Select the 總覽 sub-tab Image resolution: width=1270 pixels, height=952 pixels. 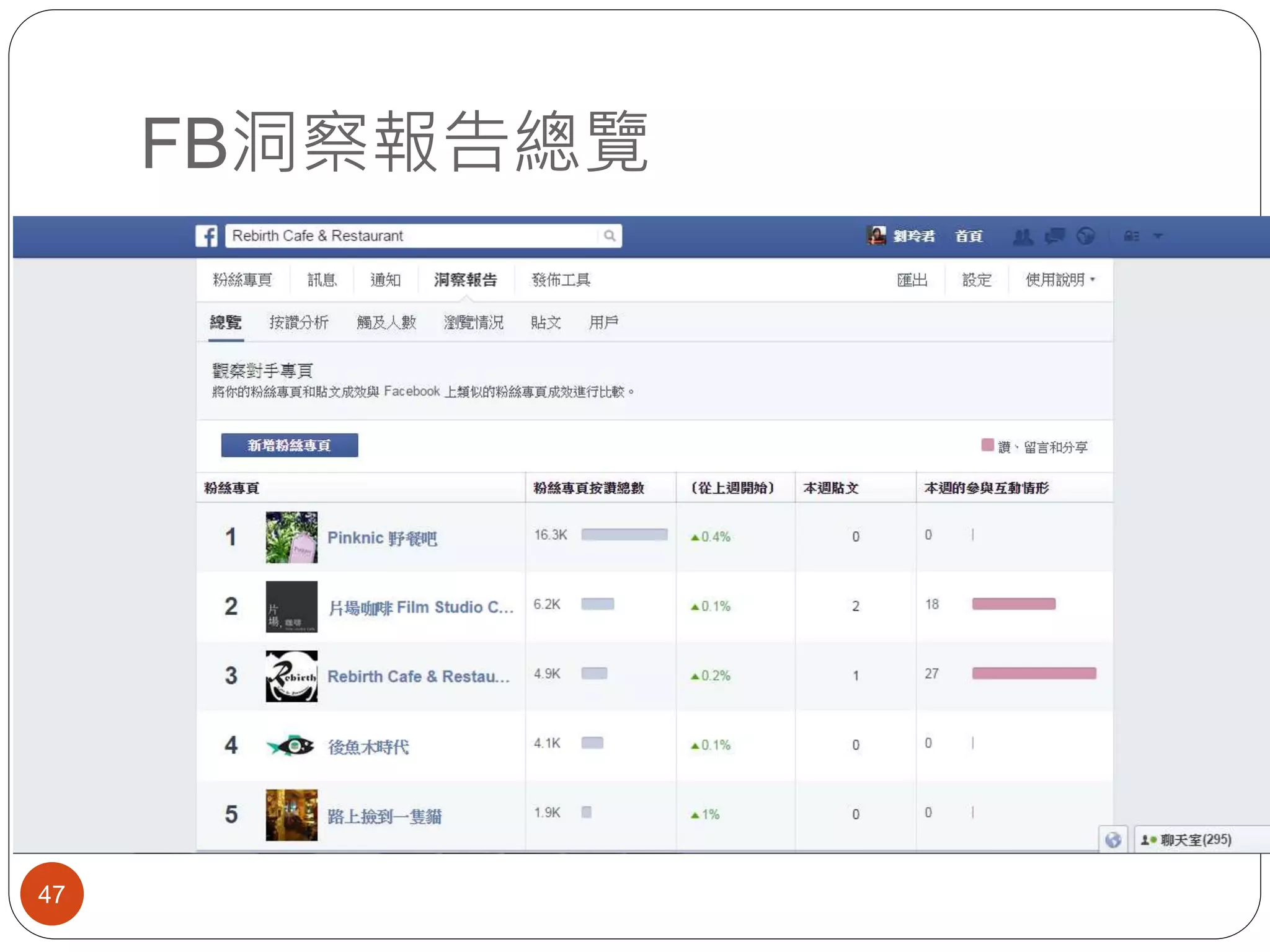[x=226, y=322]
